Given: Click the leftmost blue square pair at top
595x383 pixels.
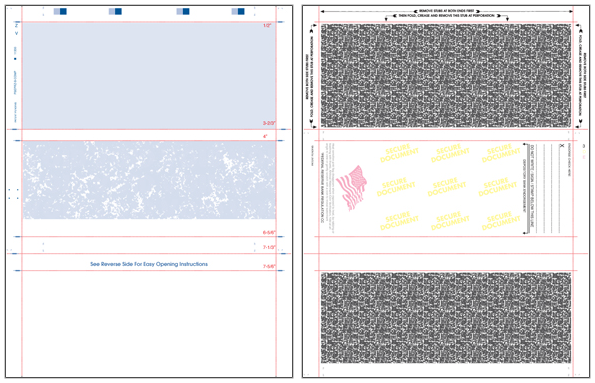Looking at the screenshot, I should click(x=60, y=11).
